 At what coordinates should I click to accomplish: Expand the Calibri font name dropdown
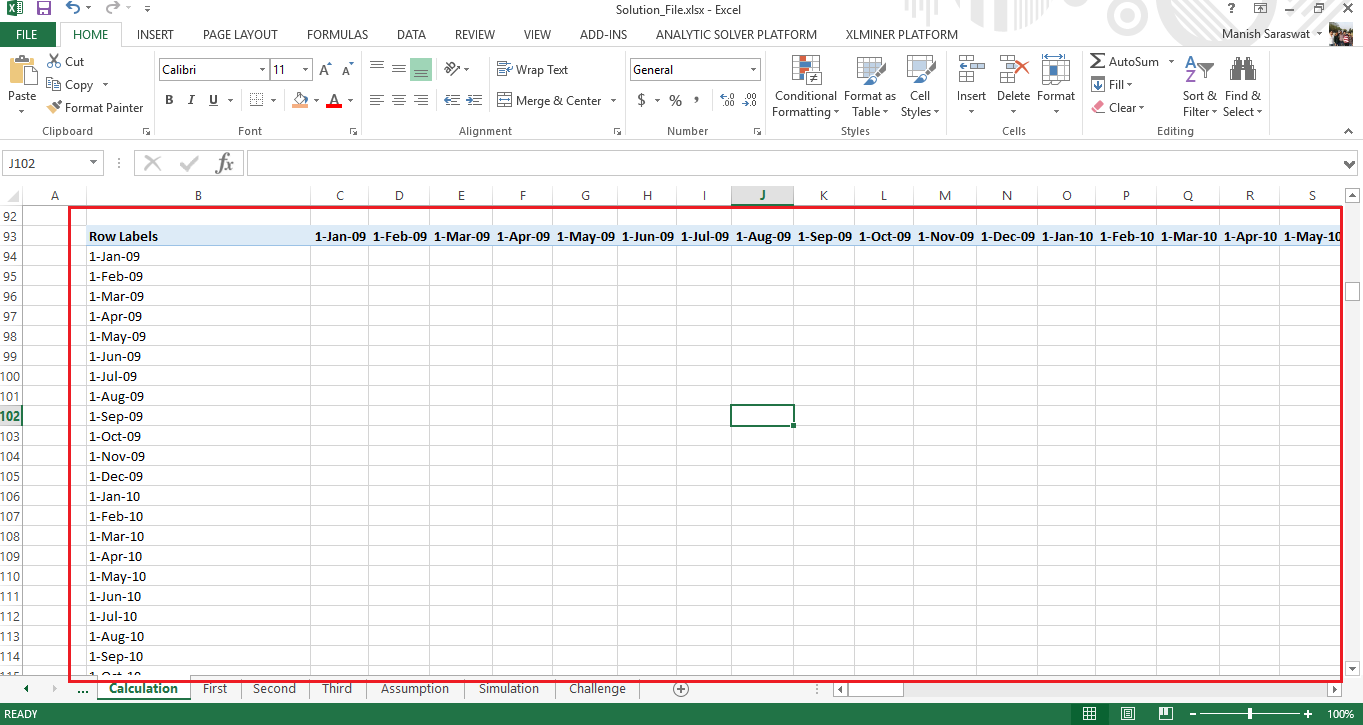click(262, 70)
